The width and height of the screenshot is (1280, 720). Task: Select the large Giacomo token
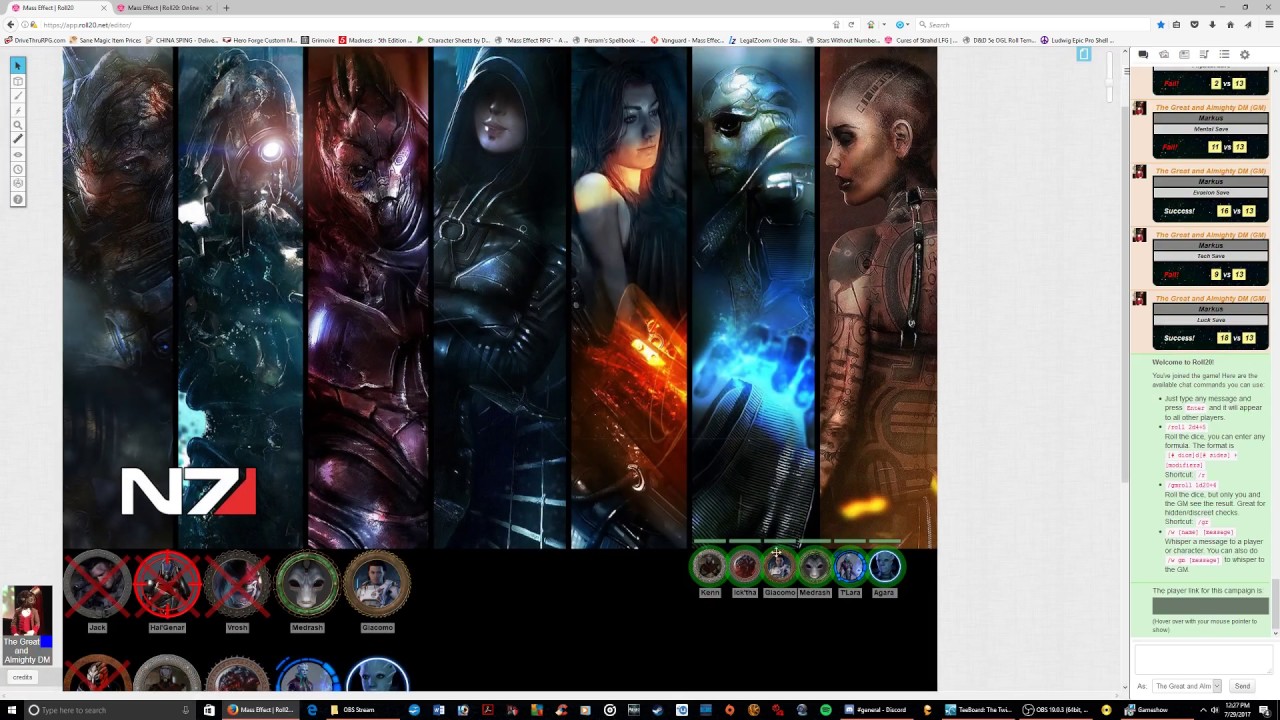point(377,584)
